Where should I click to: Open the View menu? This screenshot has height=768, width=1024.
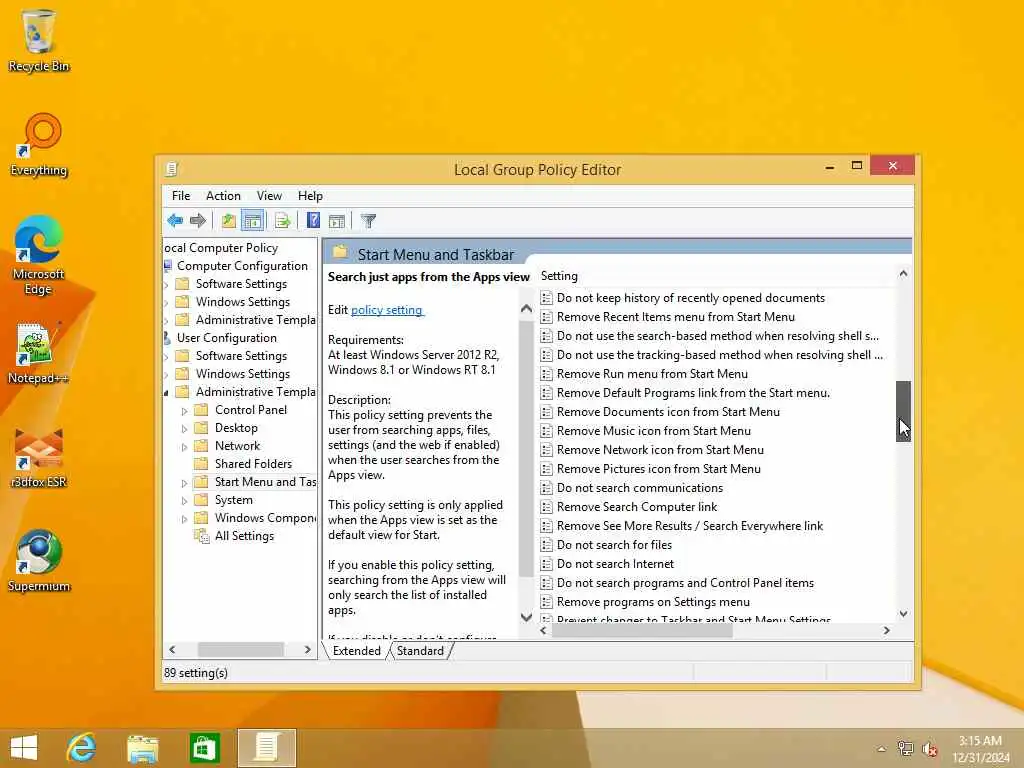click(269, 196)
